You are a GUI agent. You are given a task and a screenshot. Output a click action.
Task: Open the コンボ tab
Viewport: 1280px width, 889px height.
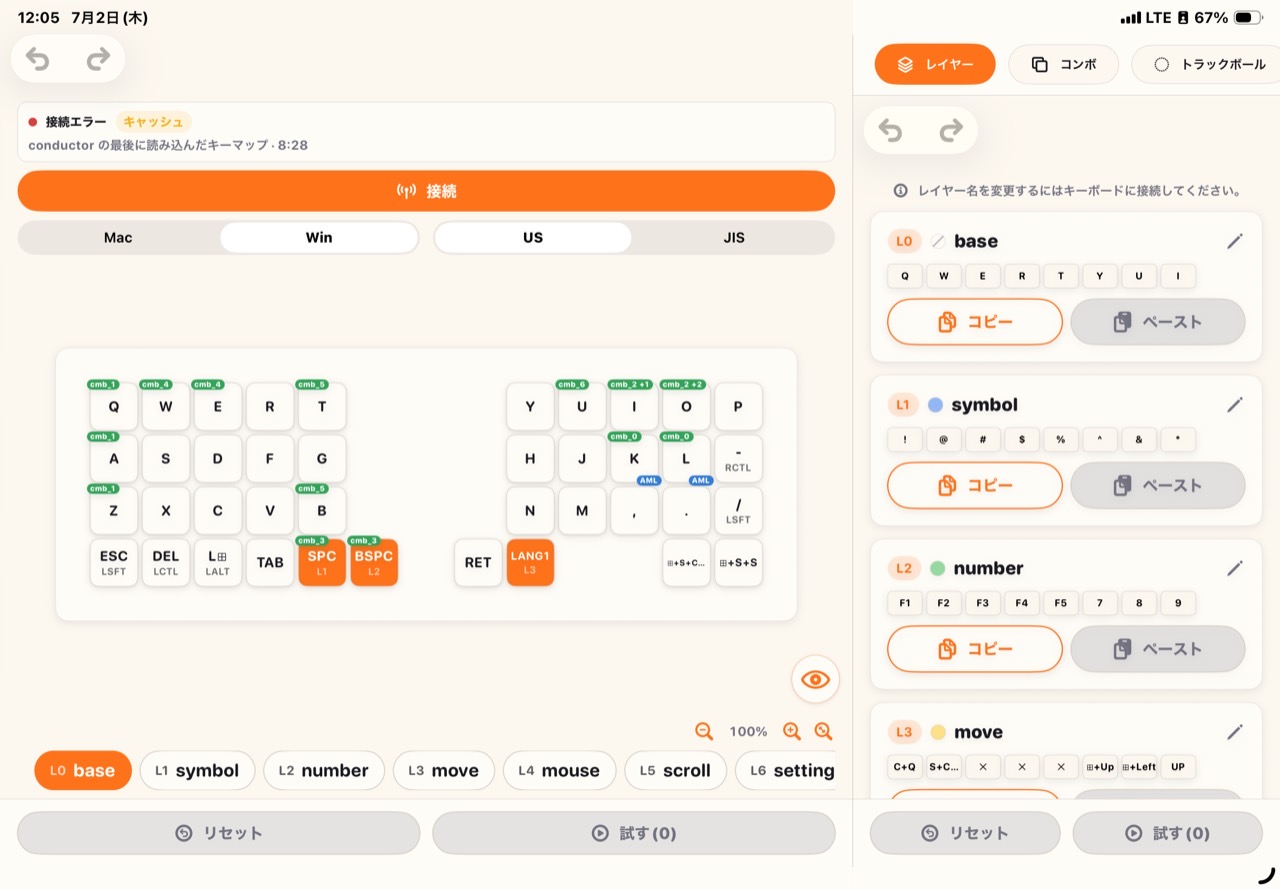tap(1063, 64)
